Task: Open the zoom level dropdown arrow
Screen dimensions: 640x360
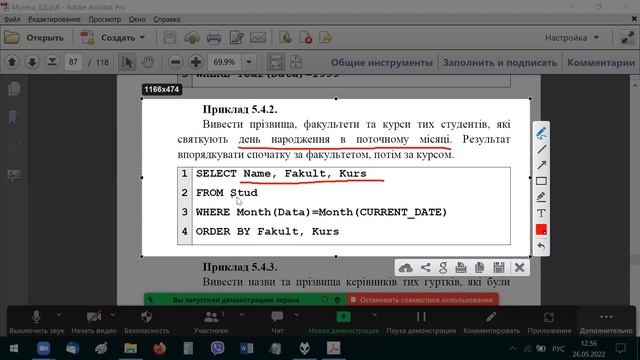Action: (249, 62)
